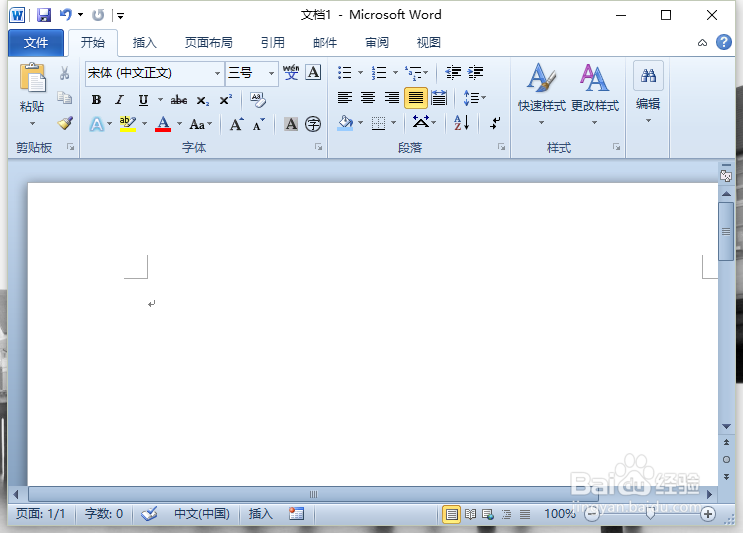Toggle Bold formatting
743x533 pixels.
[x=96, y=99]
